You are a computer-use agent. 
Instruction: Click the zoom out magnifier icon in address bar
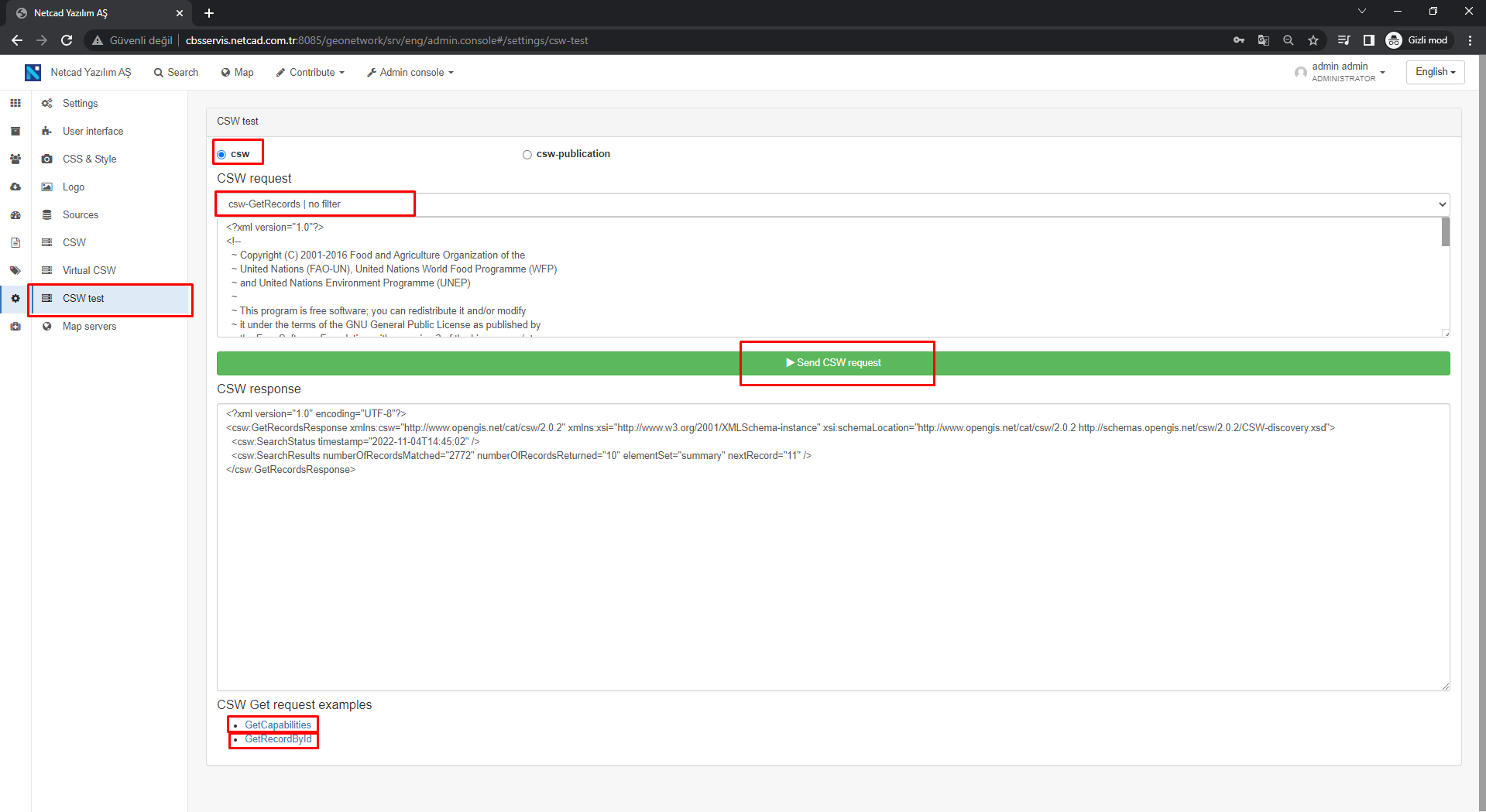tap(1289, 40)
